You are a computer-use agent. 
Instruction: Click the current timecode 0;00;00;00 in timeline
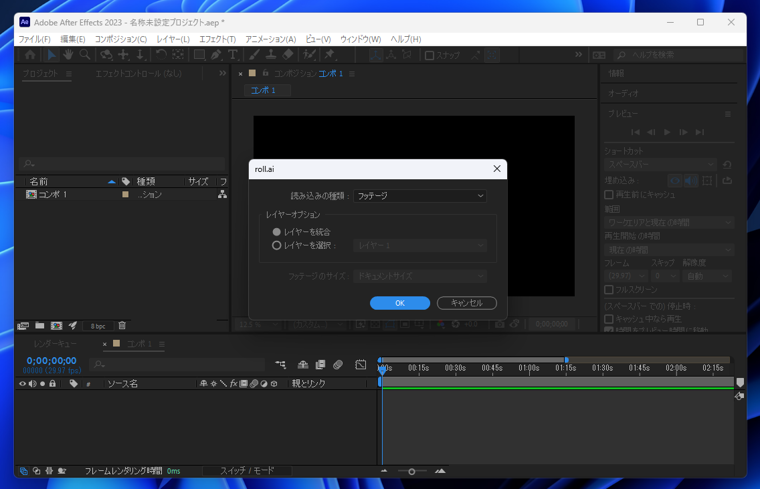(51, 361)
